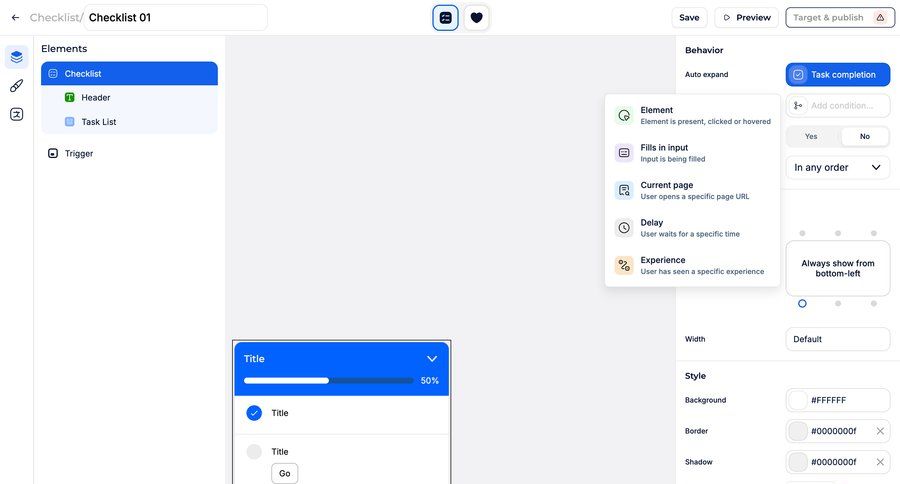Open the Width Default dropdown
Image resolution: width=900 pixels, height=484 pixels.
click(x=837, y=339)
